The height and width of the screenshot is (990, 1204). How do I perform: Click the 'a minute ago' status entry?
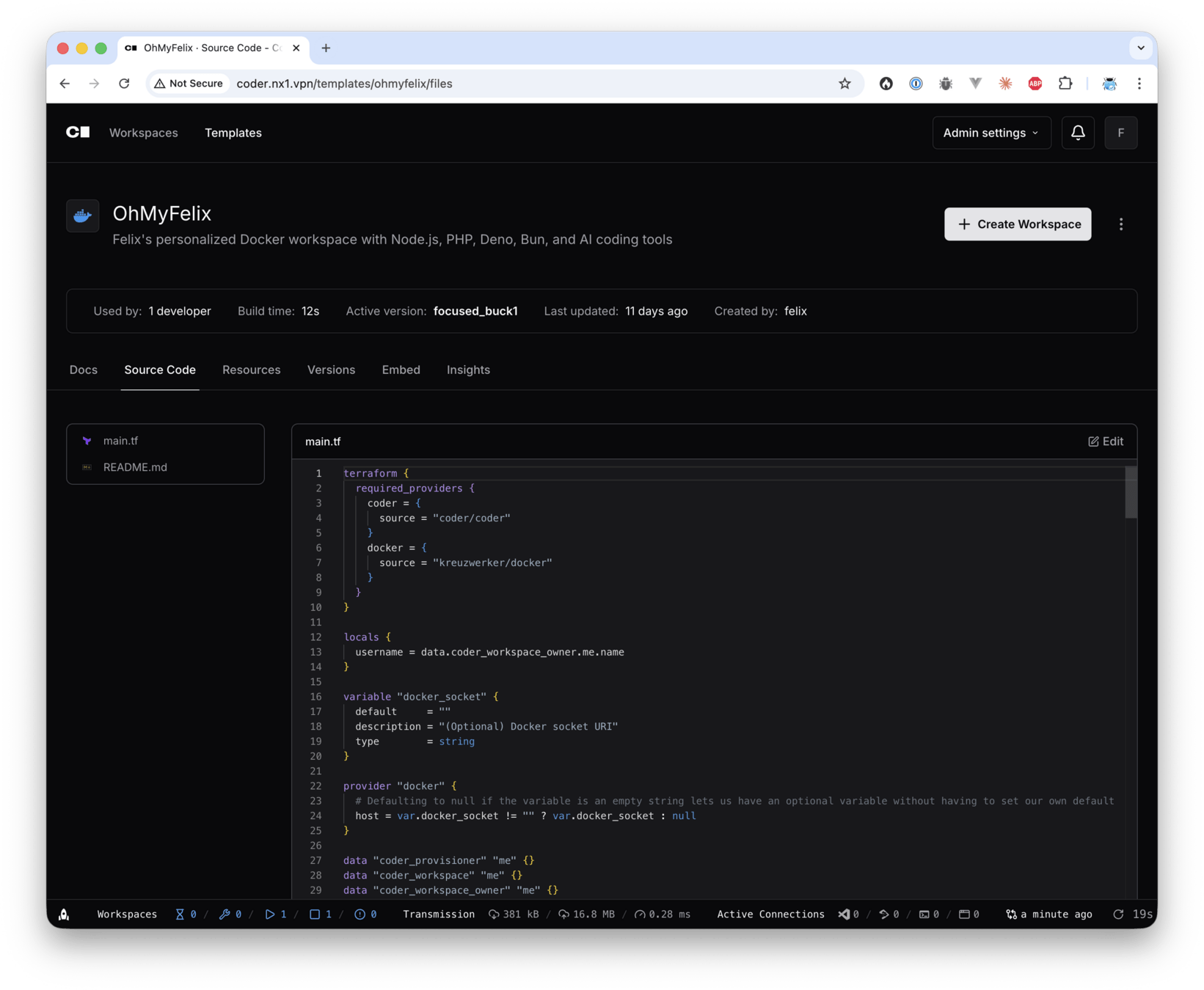click(1048, 914)
